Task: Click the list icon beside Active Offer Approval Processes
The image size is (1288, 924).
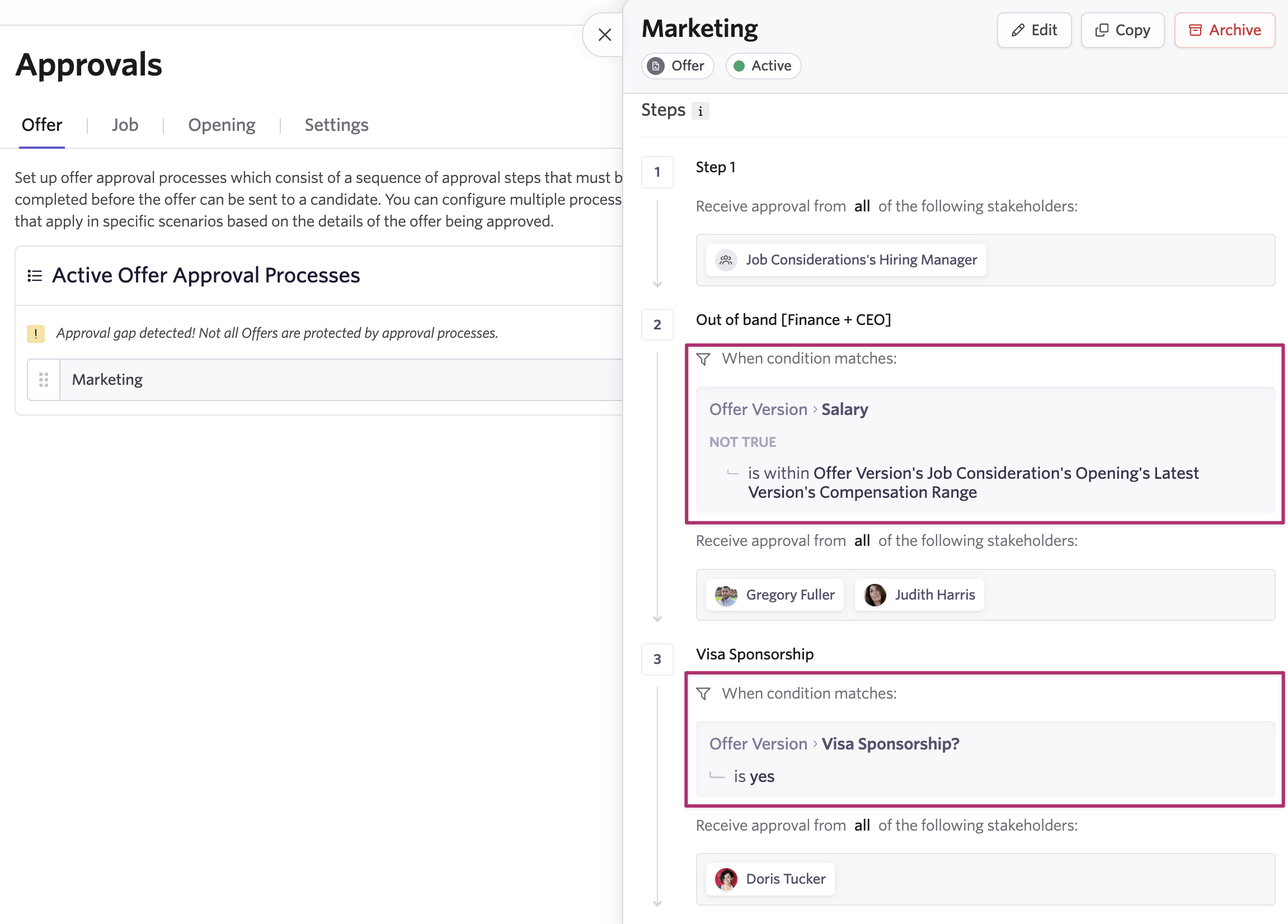Action: [35, 276]
